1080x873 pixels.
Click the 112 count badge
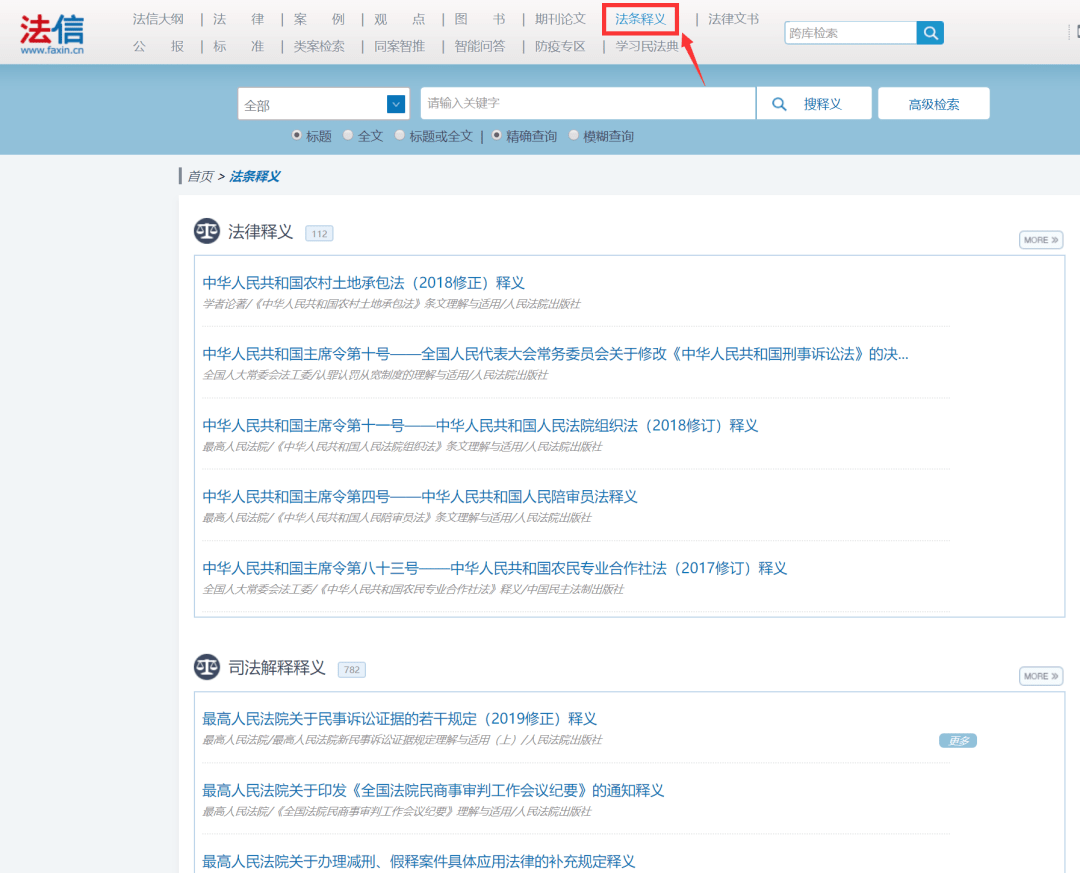click(319, 234)
